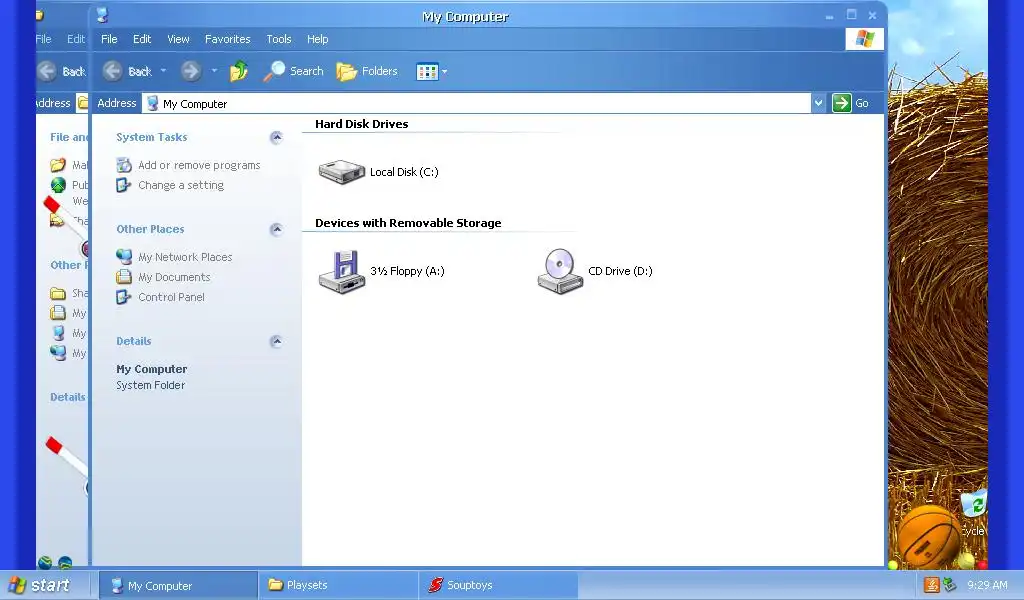Expand the Address bar dropdown
Viewport: 1024px width, 600px height.
[x=818, y=103]
